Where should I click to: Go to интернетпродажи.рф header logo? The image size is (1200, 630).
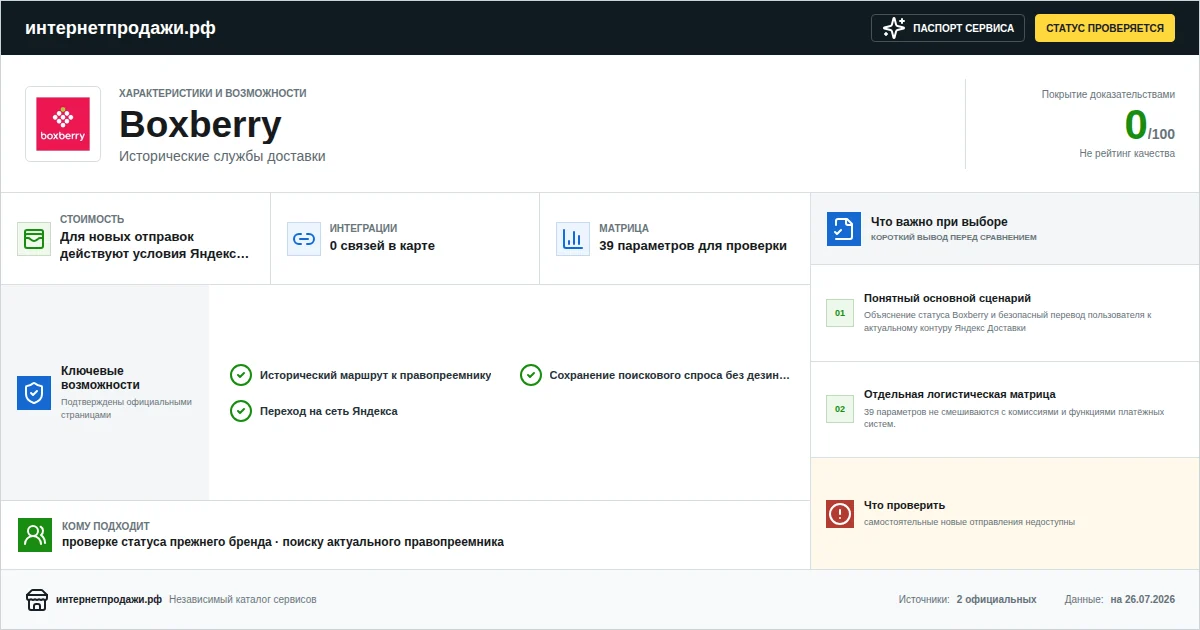point(120,28)
